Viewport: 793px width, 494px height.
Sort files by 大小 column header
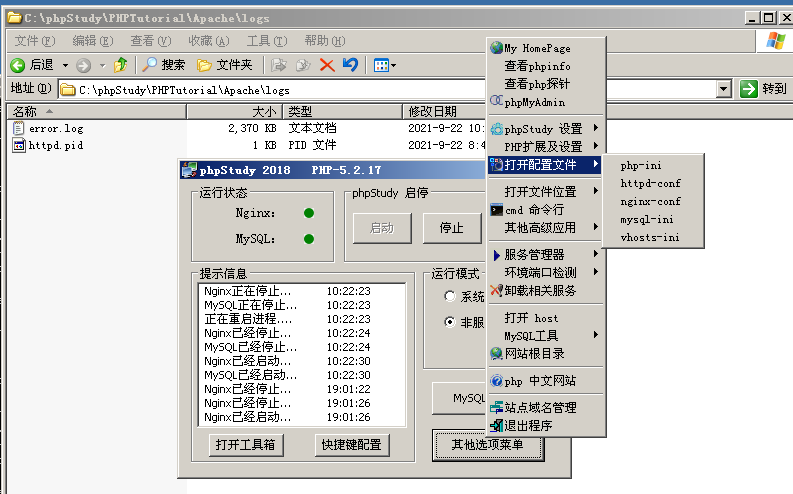[x=235, y=111]
